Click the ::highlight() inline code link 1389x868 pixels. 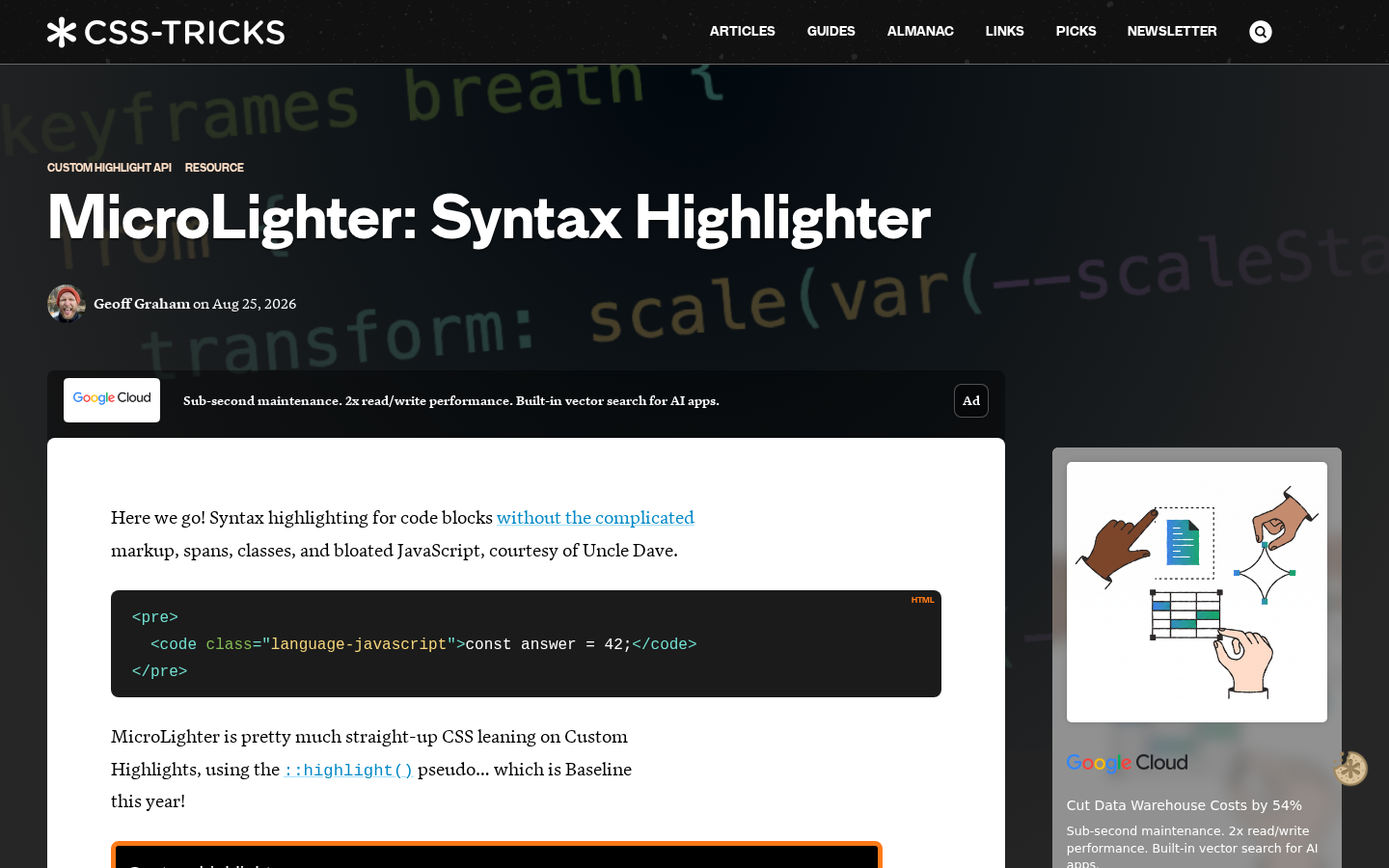(348, 771)
